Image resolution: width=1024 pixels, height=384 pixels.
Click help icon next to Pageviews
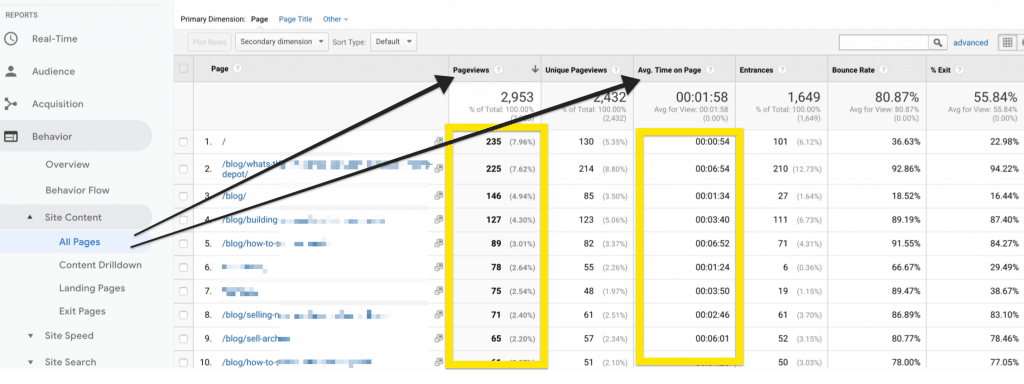[x=498, y=70]
